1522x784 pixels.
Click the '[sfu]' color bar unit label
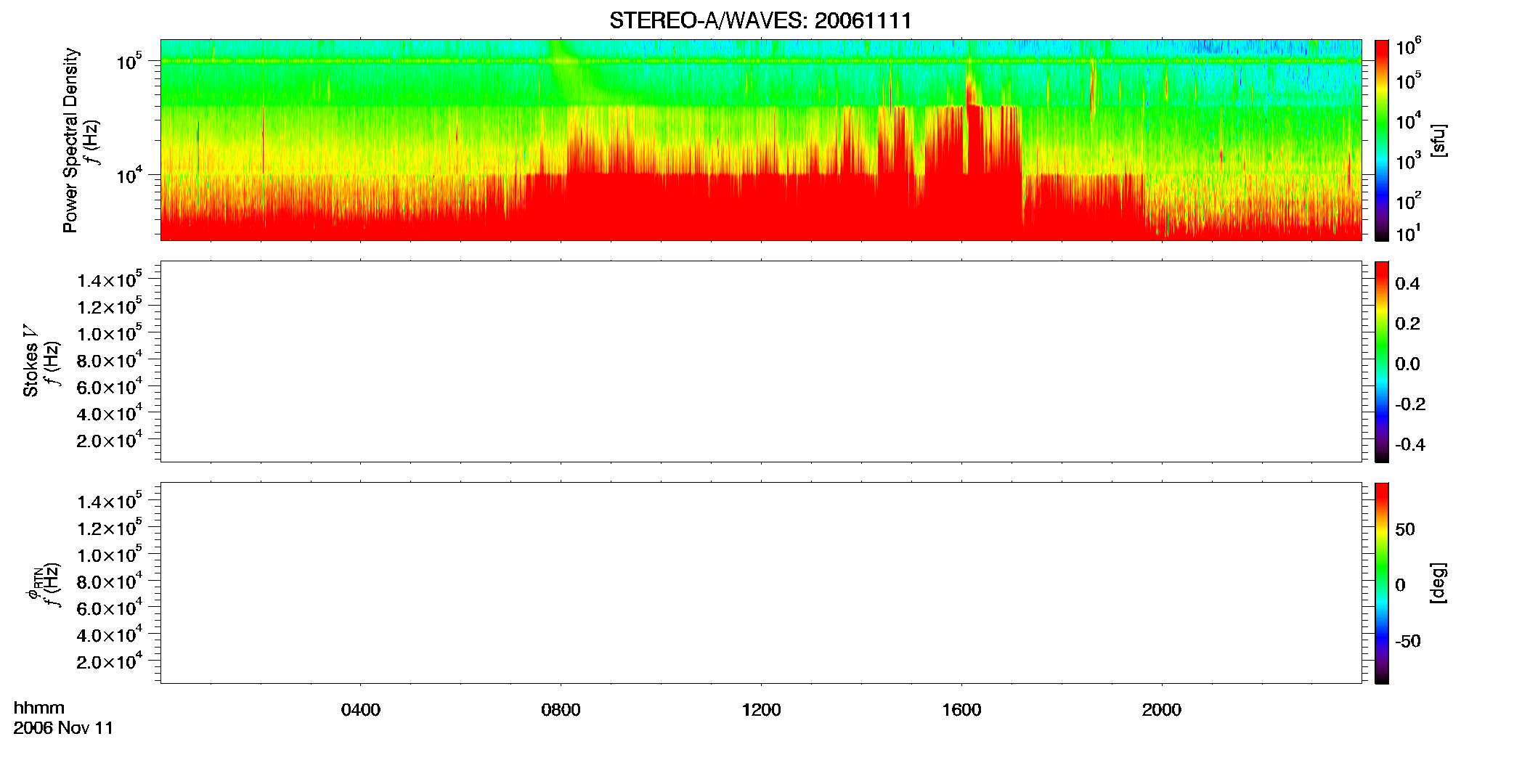coord(1438,140)
